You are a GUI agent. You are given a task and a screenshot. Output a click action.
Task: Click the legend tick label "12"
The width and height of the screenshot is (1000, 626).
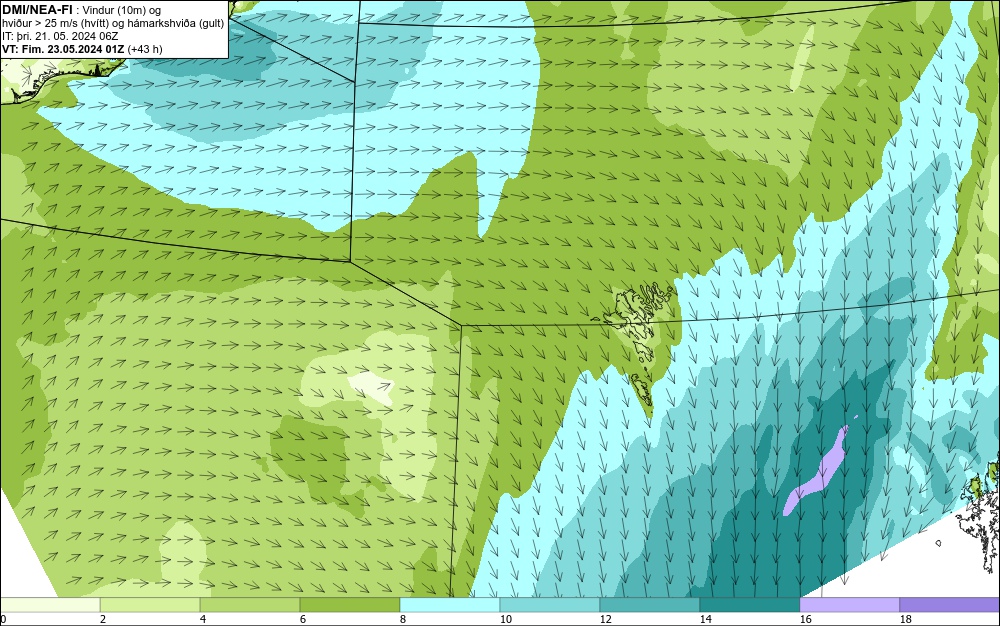605,619
